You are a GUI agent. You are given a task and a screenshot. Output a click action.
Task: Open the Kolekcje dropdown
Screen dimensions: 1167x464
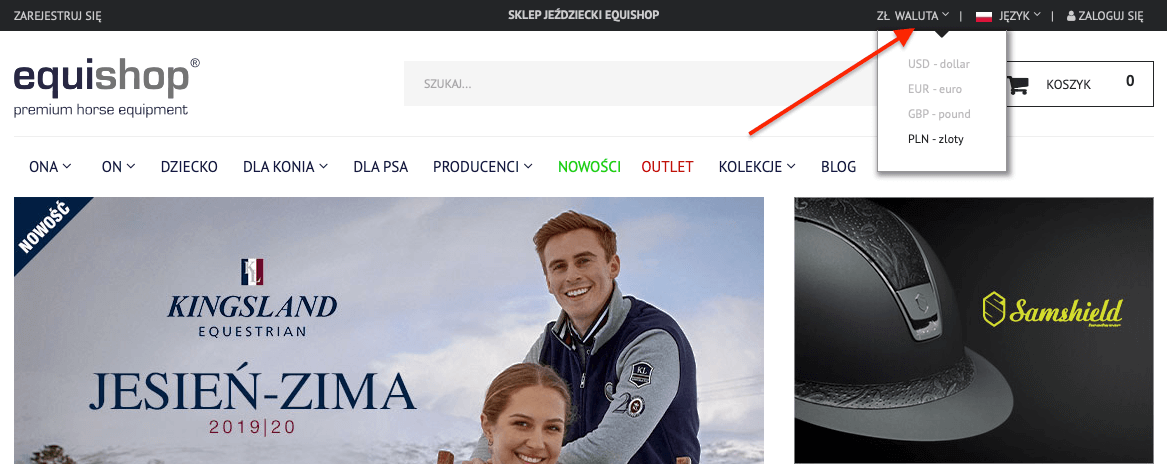[x=756, y=167]
